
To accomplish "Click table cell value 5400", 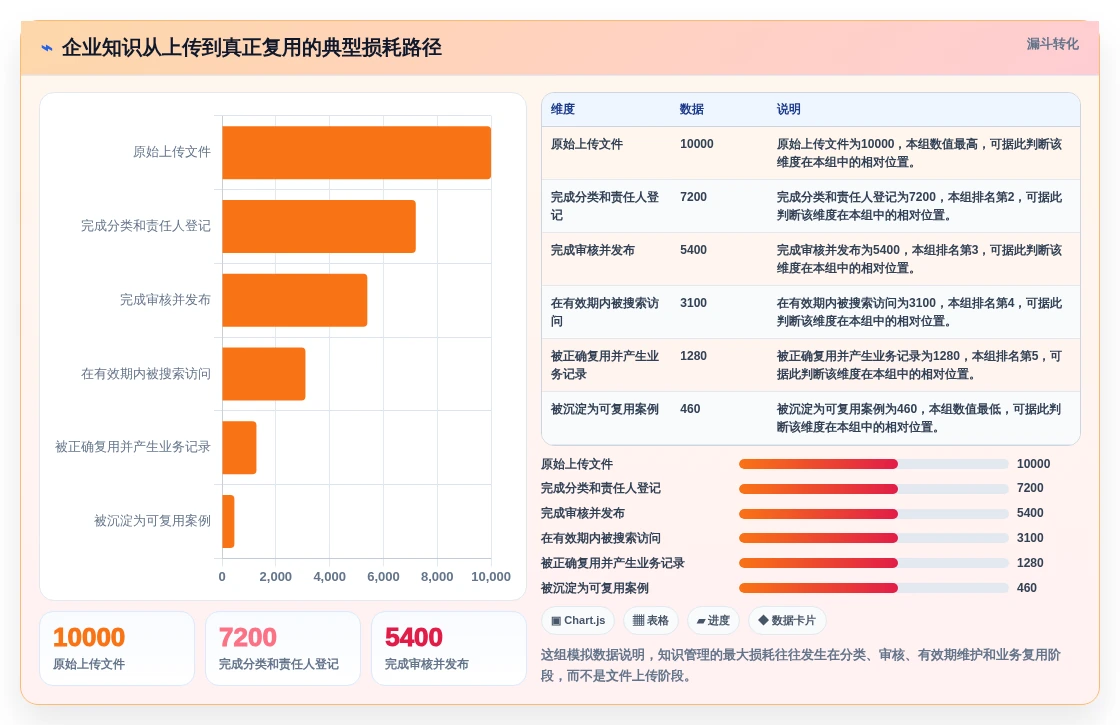I will pos(693,250).
